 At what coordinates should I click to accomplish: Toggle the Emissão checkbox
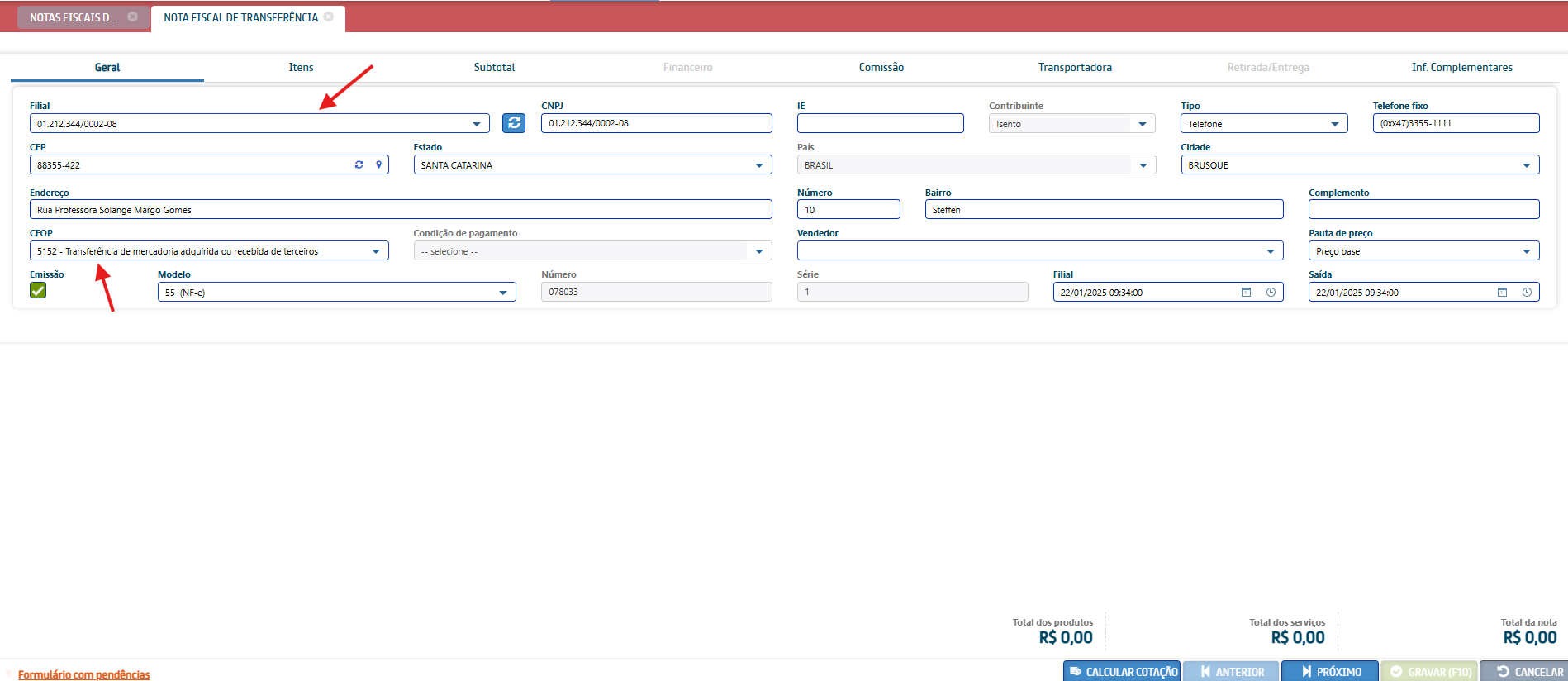[38, 290]
